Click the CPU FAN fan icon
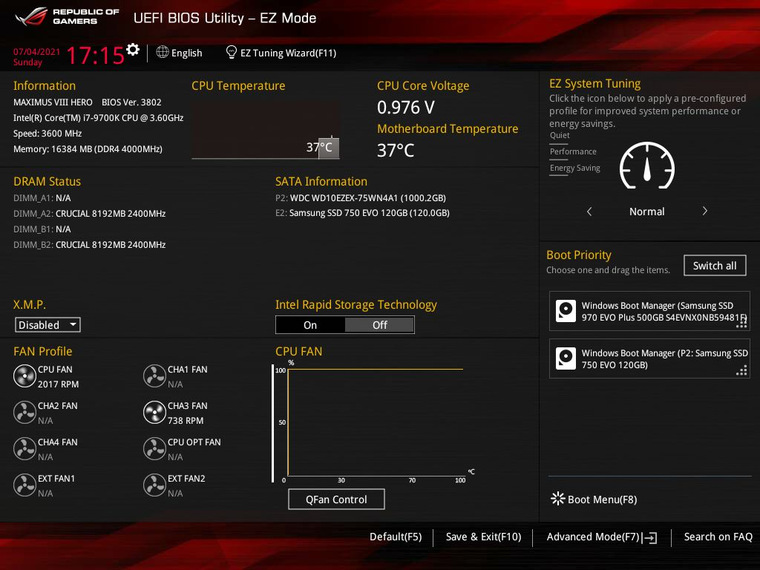This screenshot has width=760, height=570. 25,376
